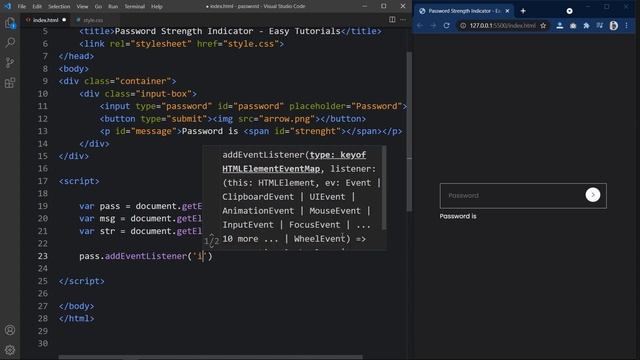View site information icon in address bar

click(463, 25)
